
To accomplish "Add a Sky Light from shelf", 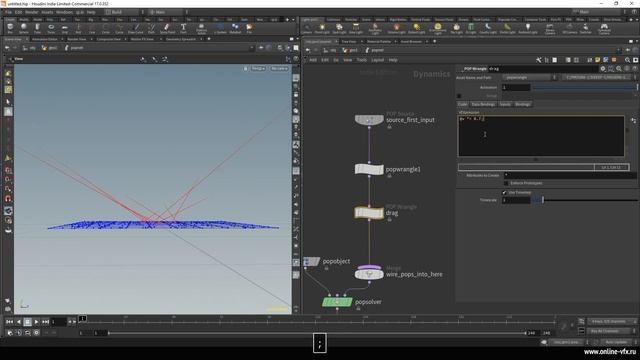I will point(456,29).
